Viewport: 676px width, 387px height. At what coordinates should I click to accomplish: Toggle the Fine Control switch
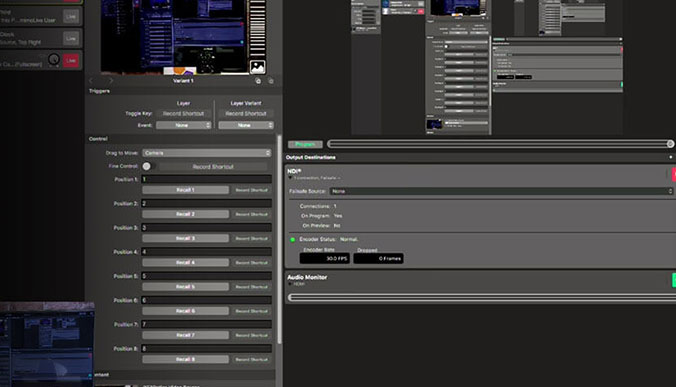point(149,166)
